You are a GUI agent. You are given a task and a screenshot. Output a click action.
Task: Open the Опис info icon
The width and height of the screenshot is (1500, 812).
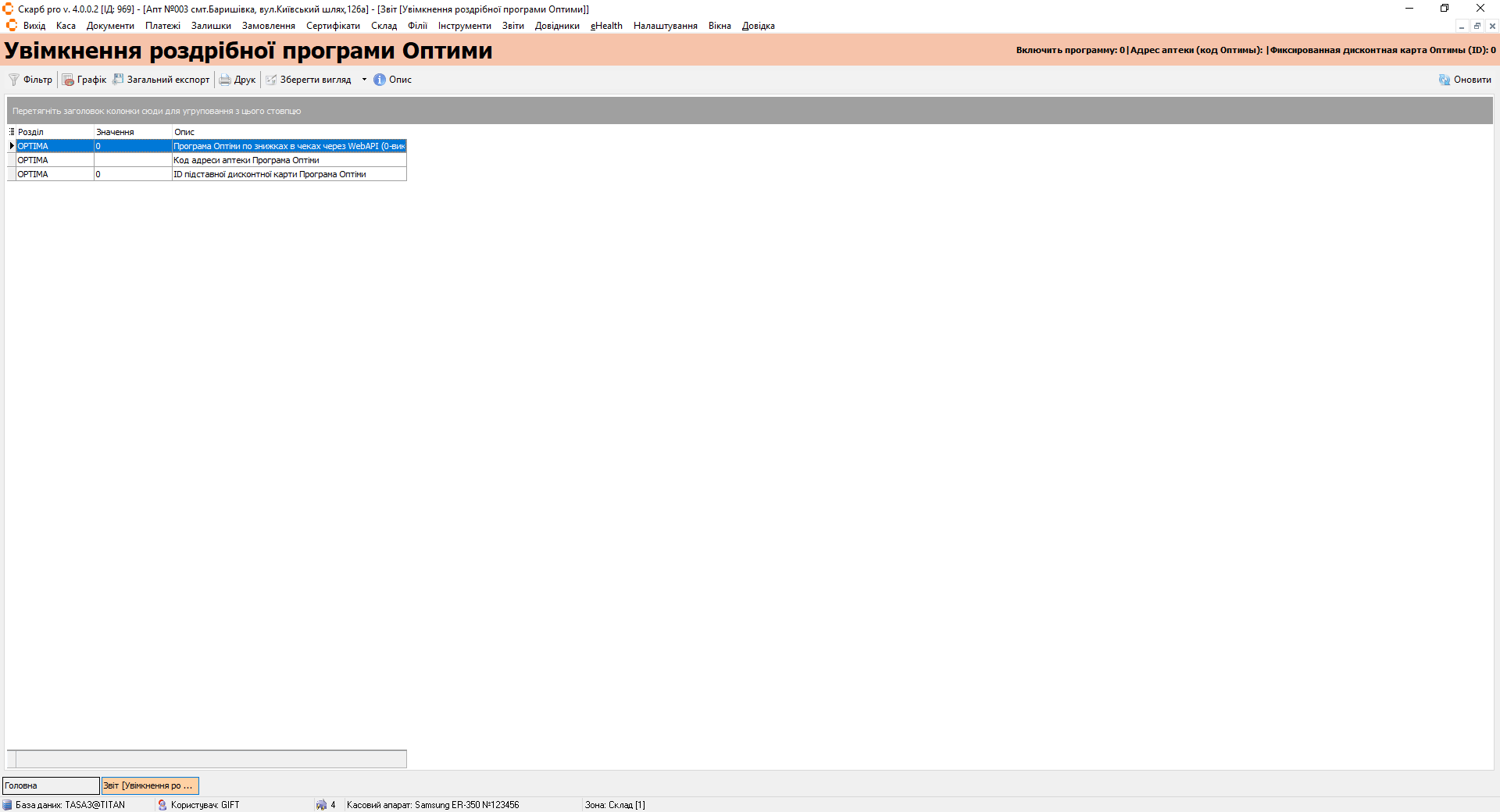(x=380, y=80)
